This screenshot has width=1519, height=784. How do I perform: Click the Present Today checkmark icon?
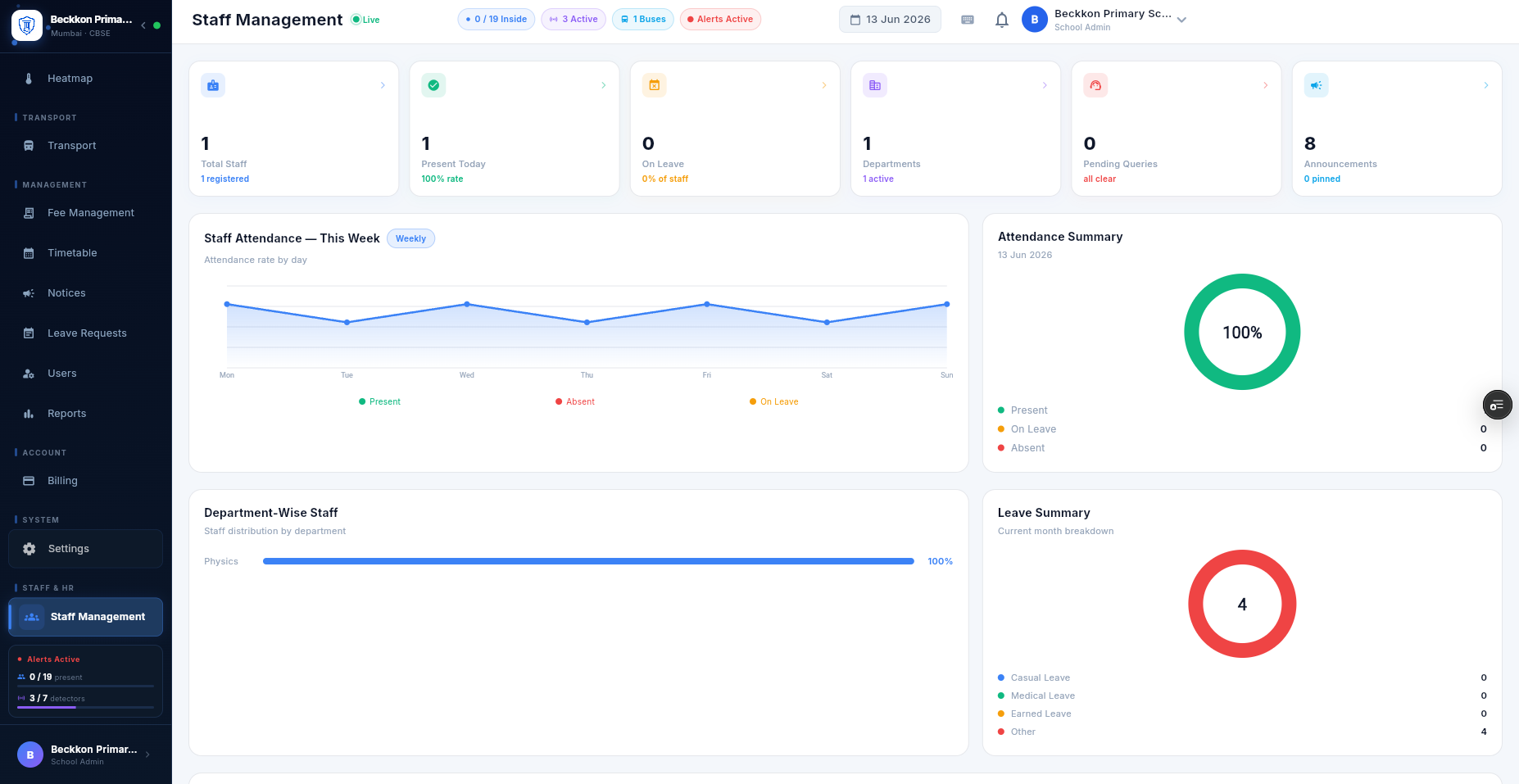pyautogui.click(x=433, y=85)
